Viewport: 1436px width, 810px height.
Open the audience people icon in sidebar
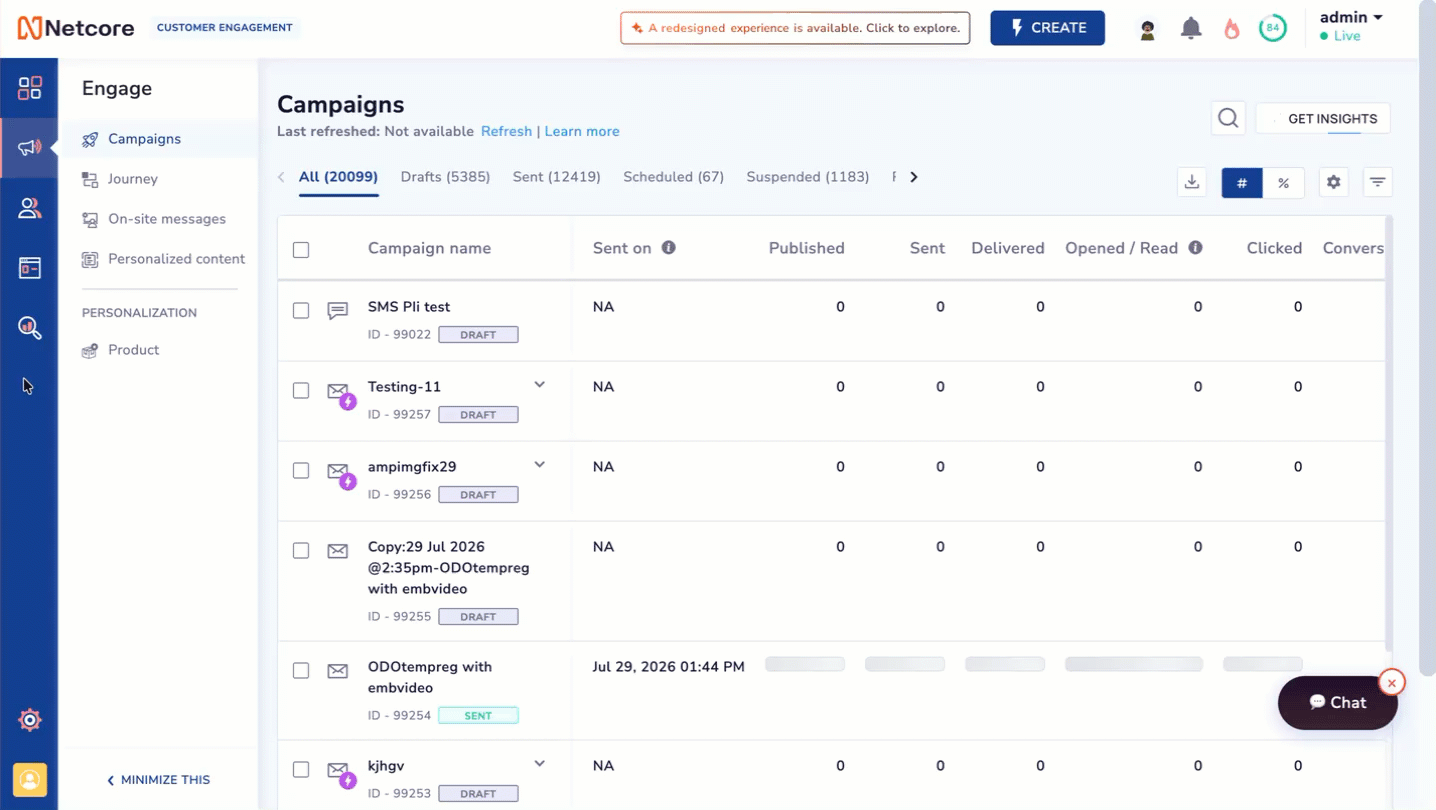[30, 208]
